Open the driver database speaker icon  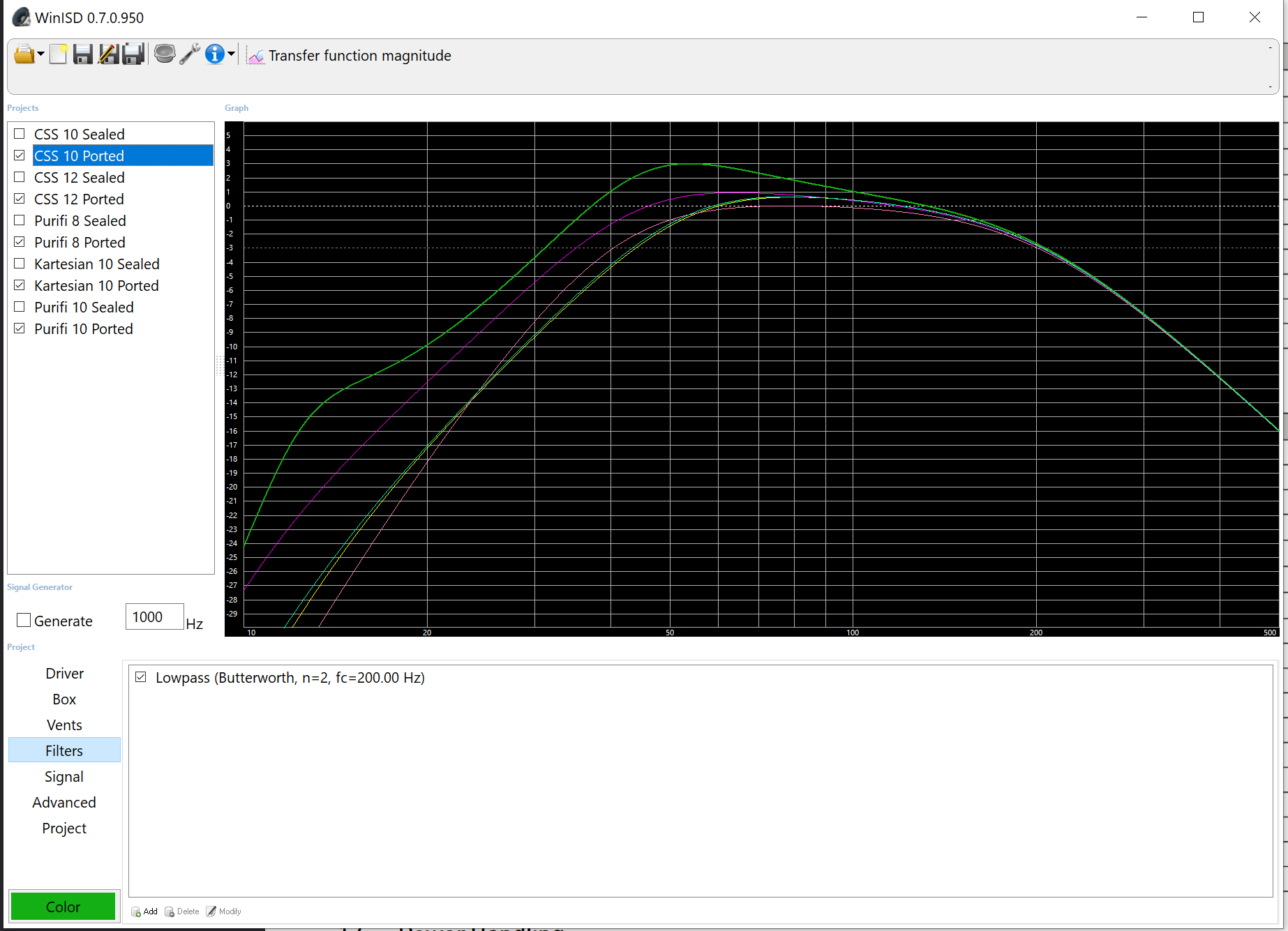coord(165,54)
